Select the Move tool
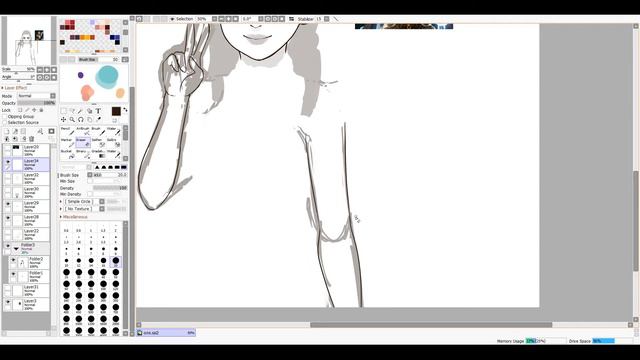 click(63, 120)
